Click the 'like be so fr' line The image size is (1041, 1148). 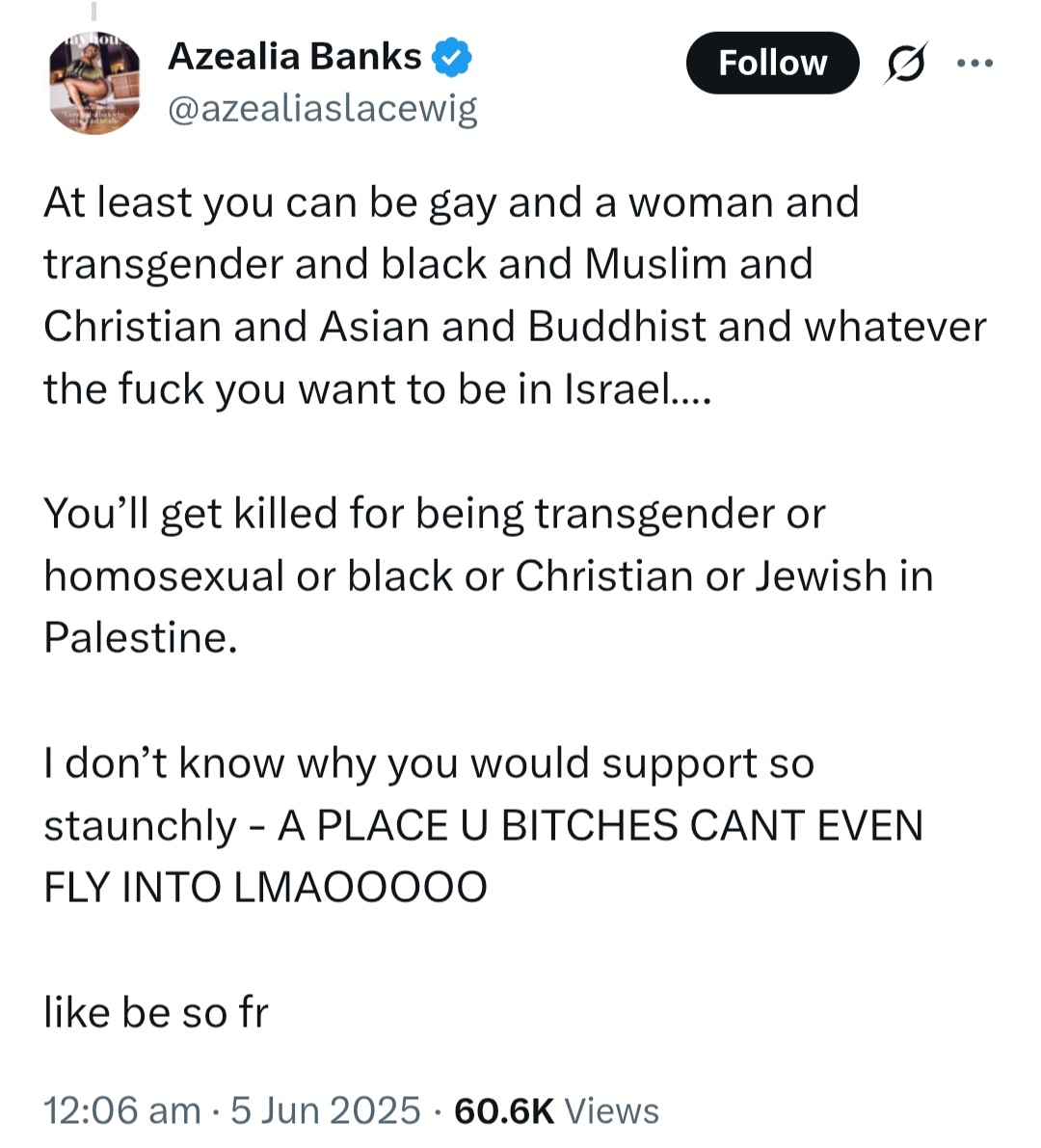tap(156, 1012)
